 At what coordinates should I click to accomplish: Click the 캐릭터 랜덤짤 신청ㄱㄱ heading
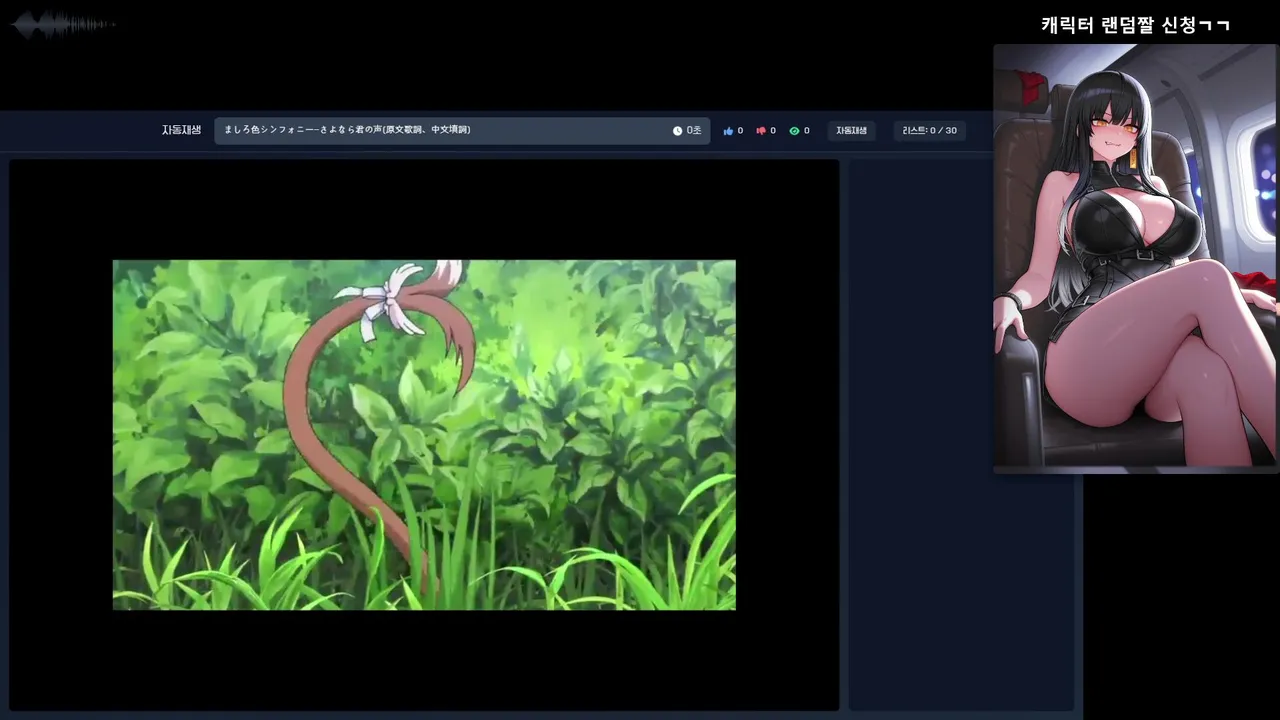pos(1135,26)
